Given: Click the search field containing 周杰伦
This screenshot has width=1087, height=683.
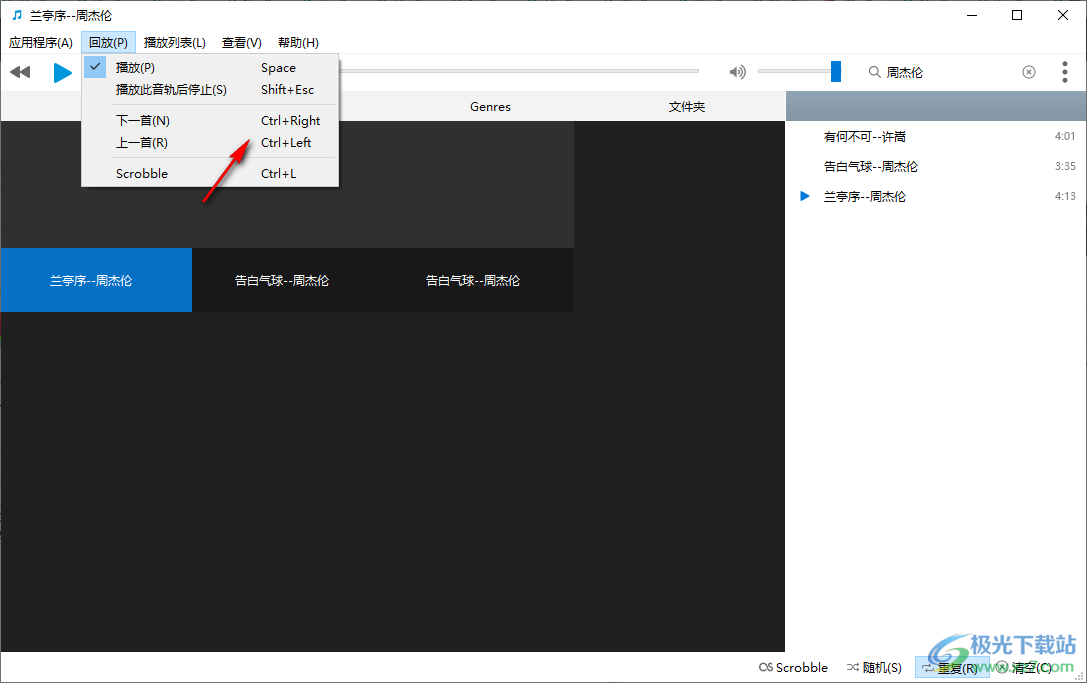Looking at the screenshot, I should click(950, 72).
